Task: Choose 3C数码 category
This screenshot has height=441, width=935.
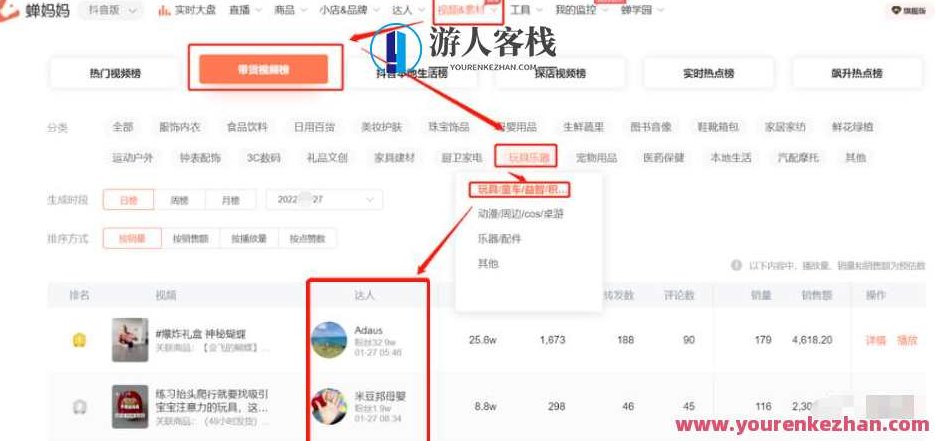Action: (264, 158)
